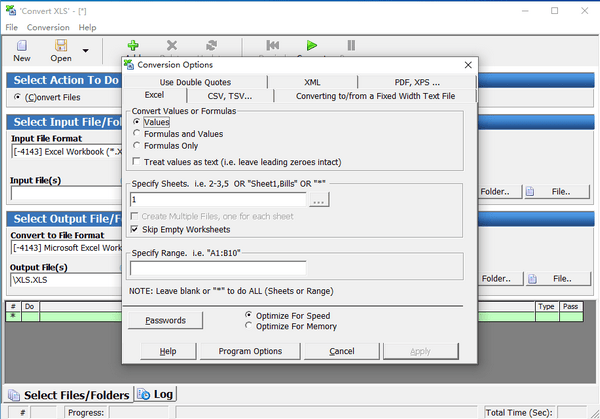Switch to the XML tab

coord(312,82)
